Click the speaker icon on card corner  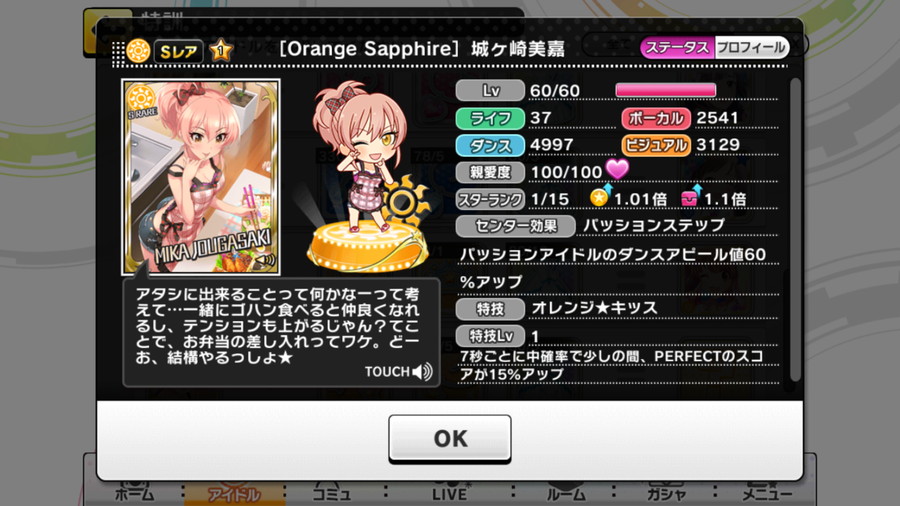pyautogui.click(x=264, y=261)
